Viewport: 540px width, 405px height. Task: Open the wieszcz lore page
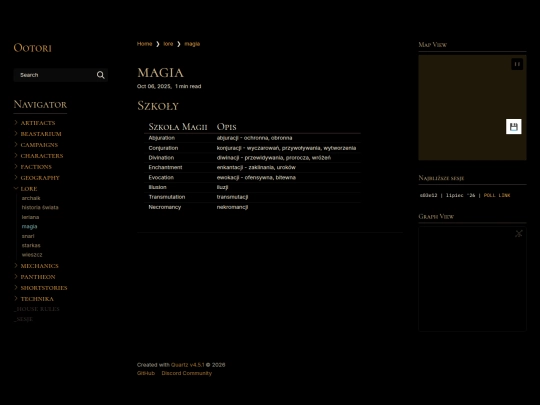point(32,255)
